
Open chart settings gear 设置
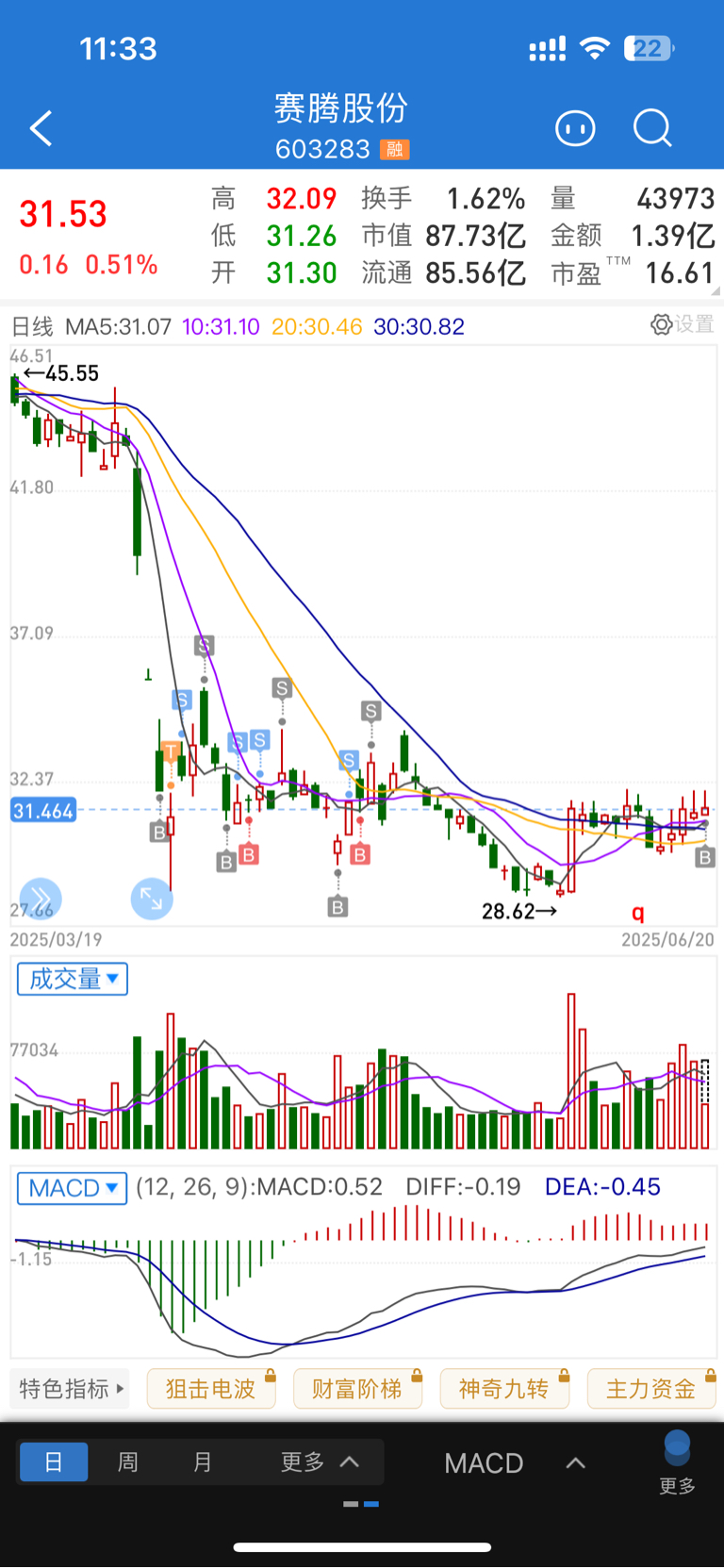683,324
